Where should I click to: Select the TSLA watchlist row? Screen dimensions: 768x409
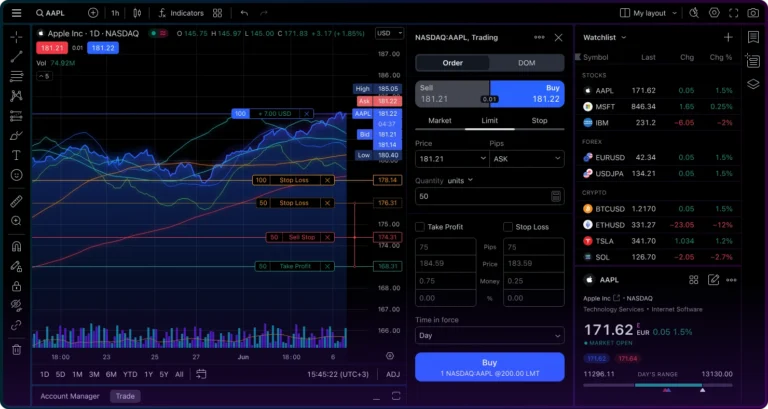(657, 241)
